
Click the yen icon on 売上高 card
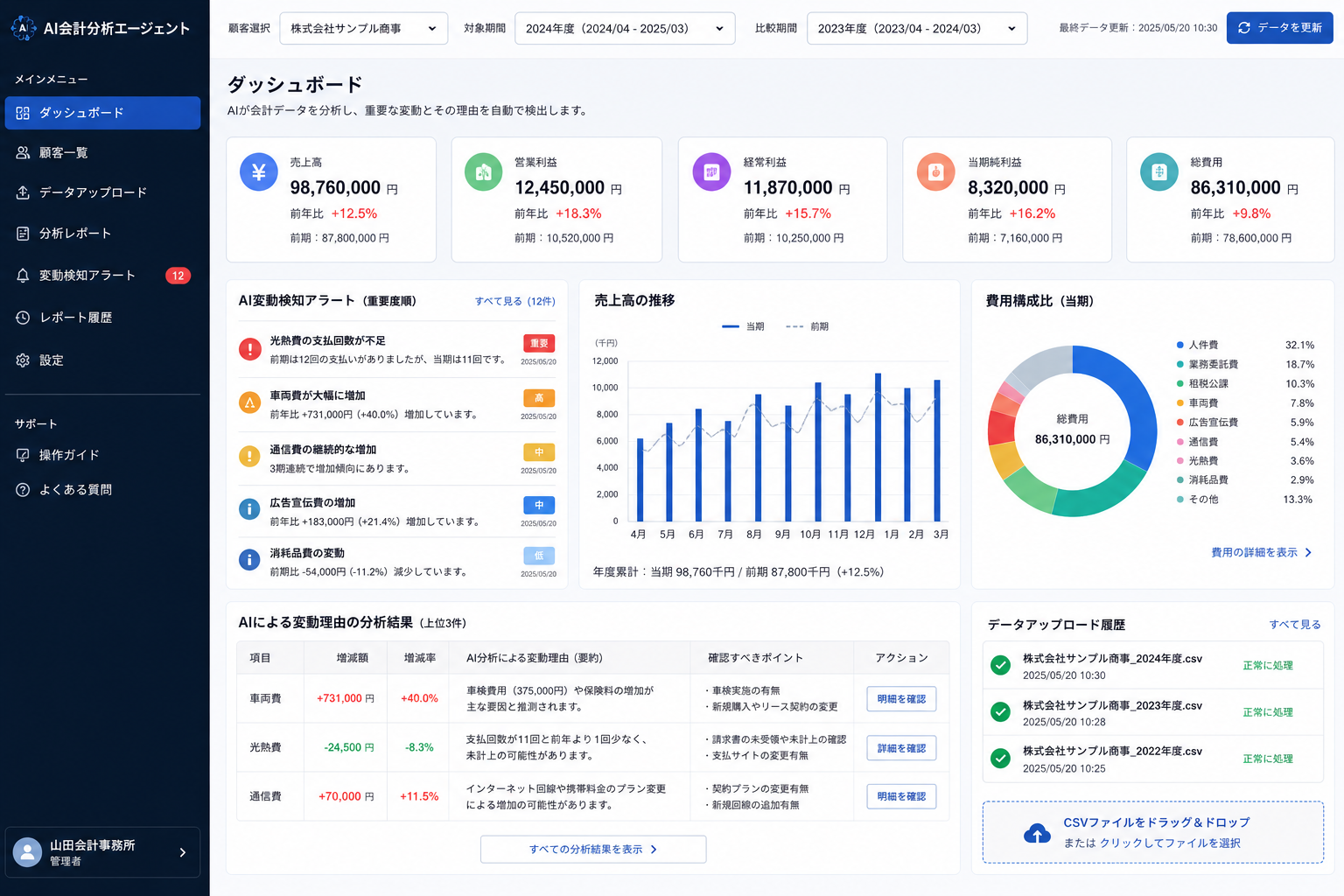pos(259,172)
